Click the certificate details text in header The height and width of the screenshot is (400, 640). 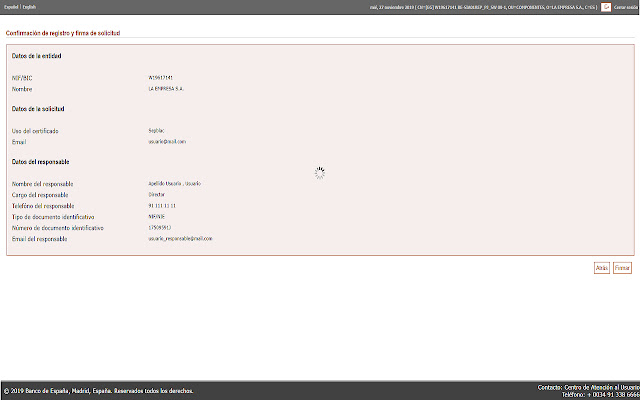click(x=484, y=7)
